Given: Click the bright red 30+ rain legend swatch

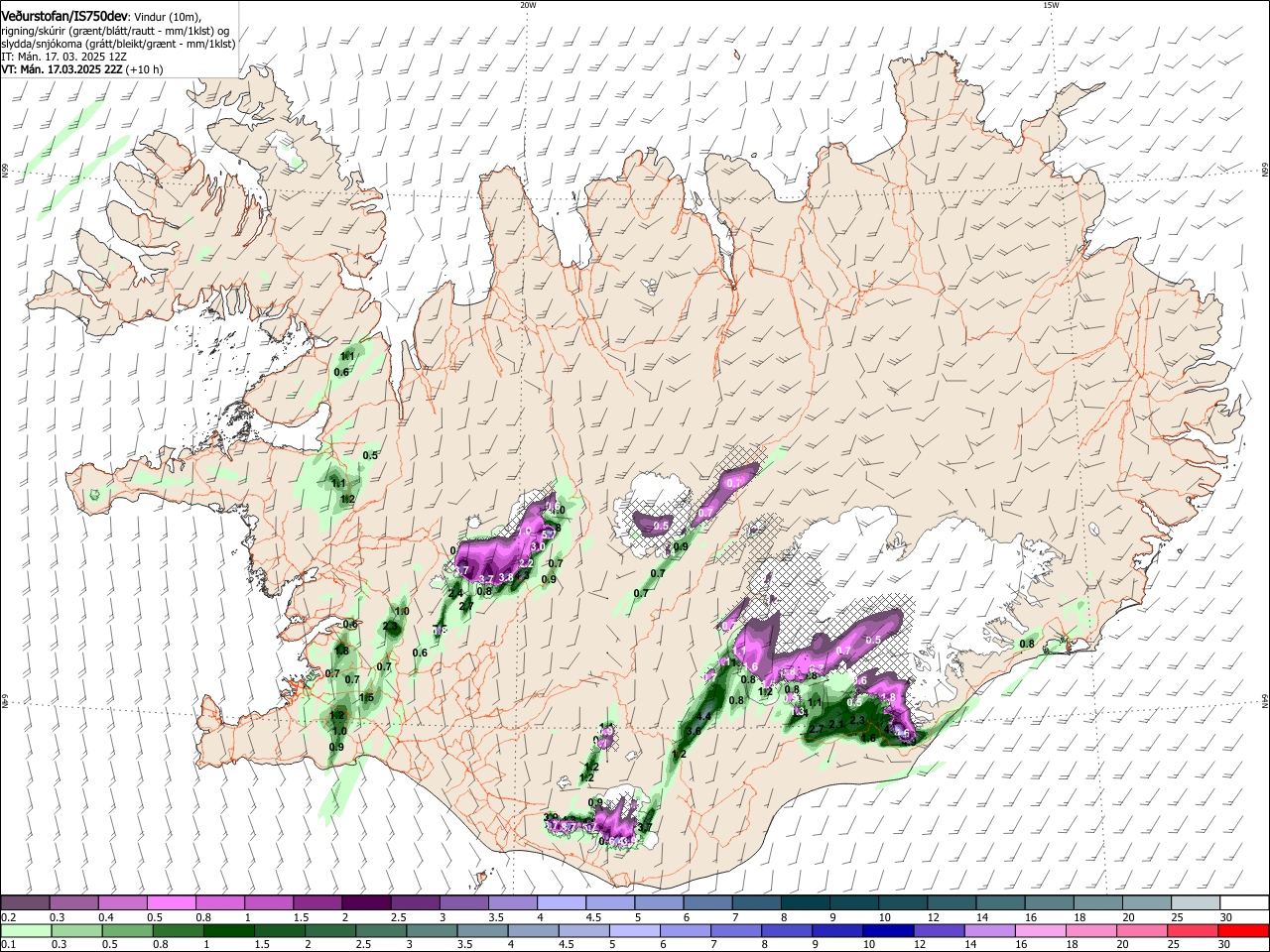Looking at the screenshot, I should (x=1244, y=930).
